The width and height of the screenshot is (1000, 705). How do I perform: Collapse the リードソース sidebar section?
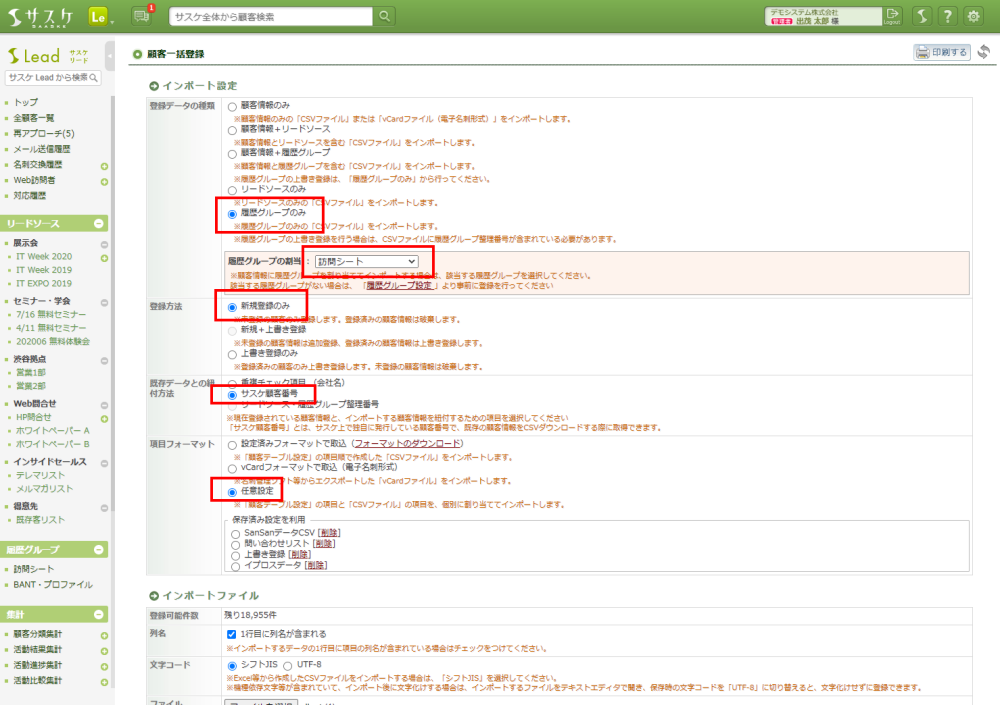coord(101,224)
